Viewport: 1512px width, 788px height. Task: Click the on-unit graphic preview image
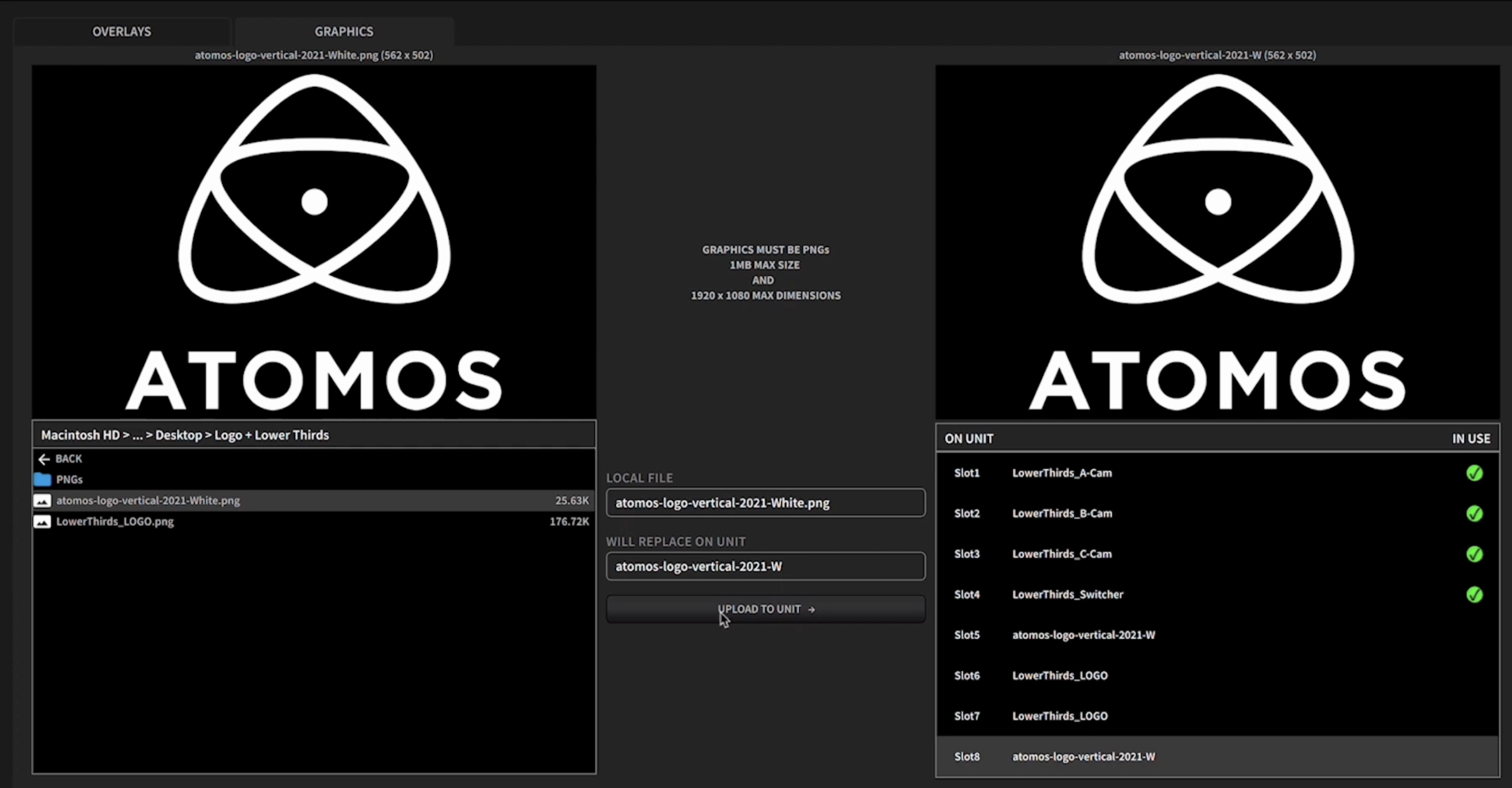click(1217, 241)
